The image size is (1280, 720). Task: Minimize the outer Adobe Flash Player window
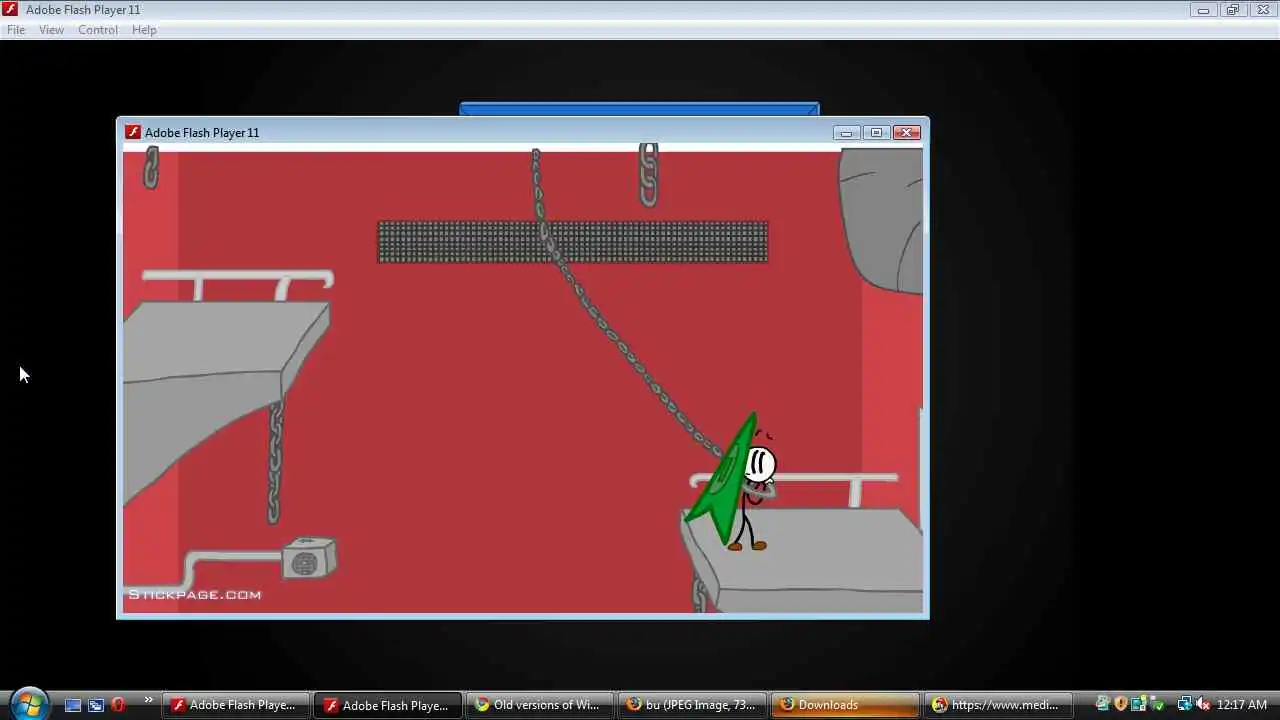1203,10
